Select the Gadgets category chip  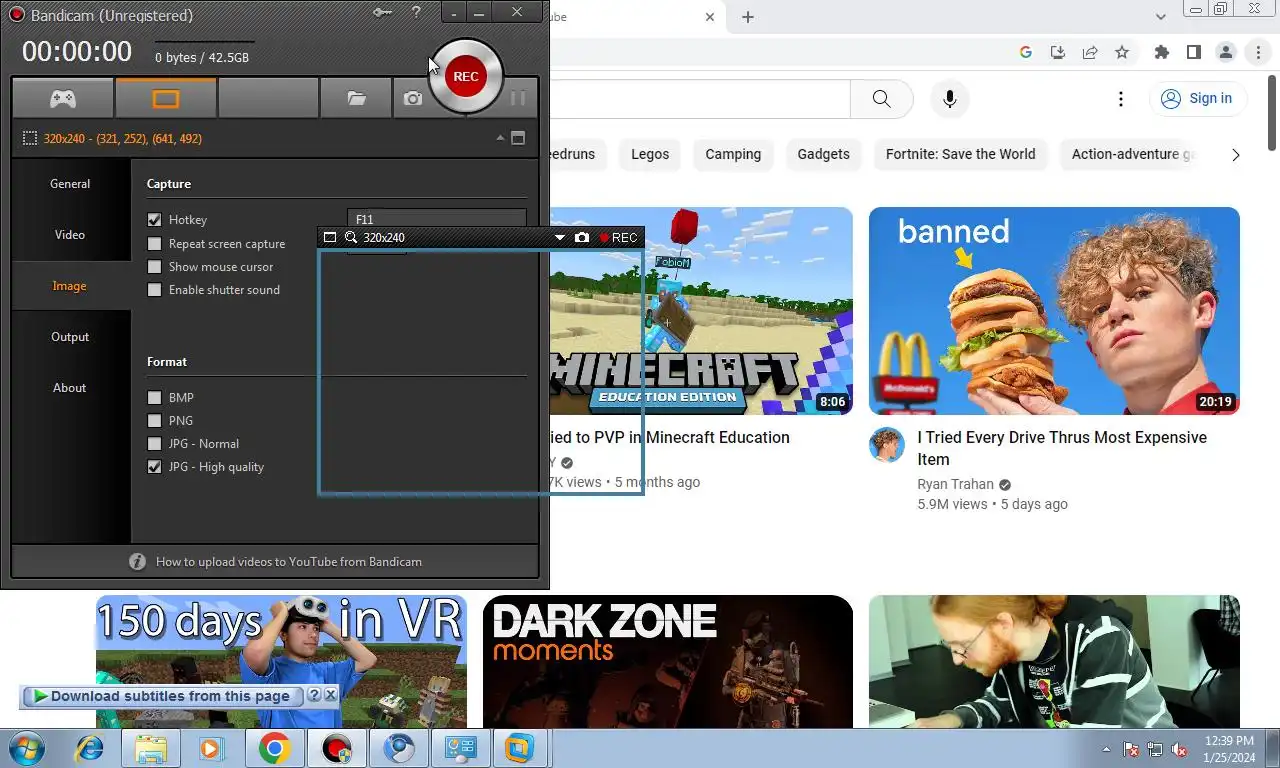[824, 154]
